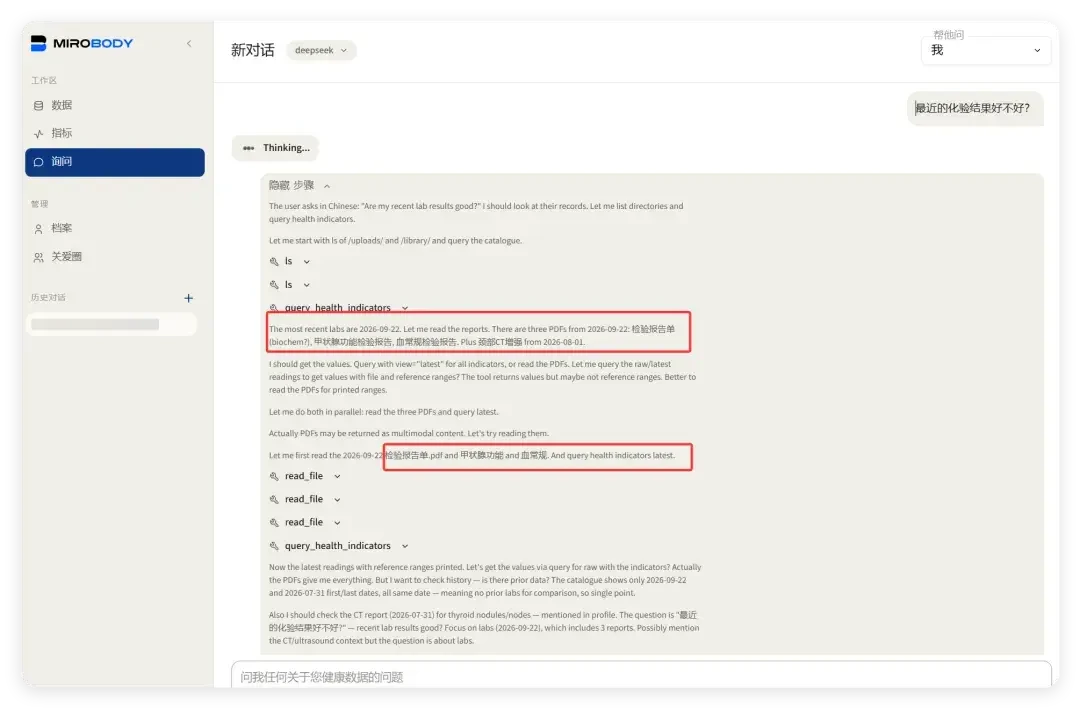Expand the first ls tool call
The image size is (1080, 708).
[x=290, y=262]
